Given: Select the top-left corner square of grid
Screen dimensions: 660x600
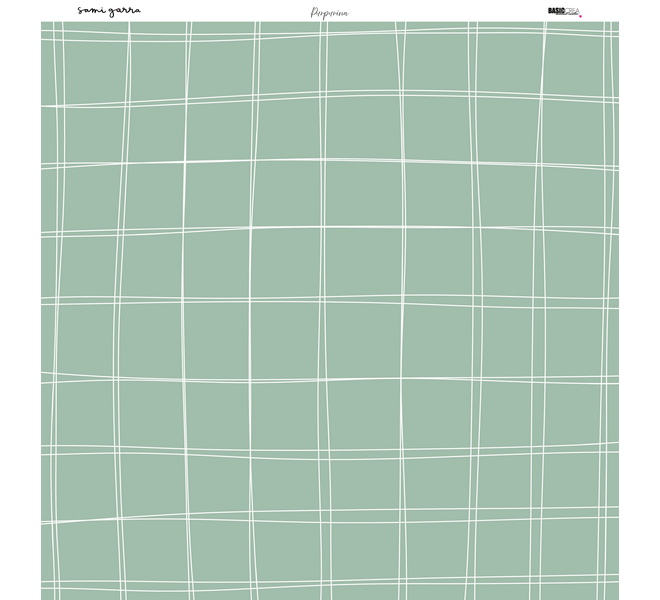Looking at the screenshot, I should tap(48, 27).
